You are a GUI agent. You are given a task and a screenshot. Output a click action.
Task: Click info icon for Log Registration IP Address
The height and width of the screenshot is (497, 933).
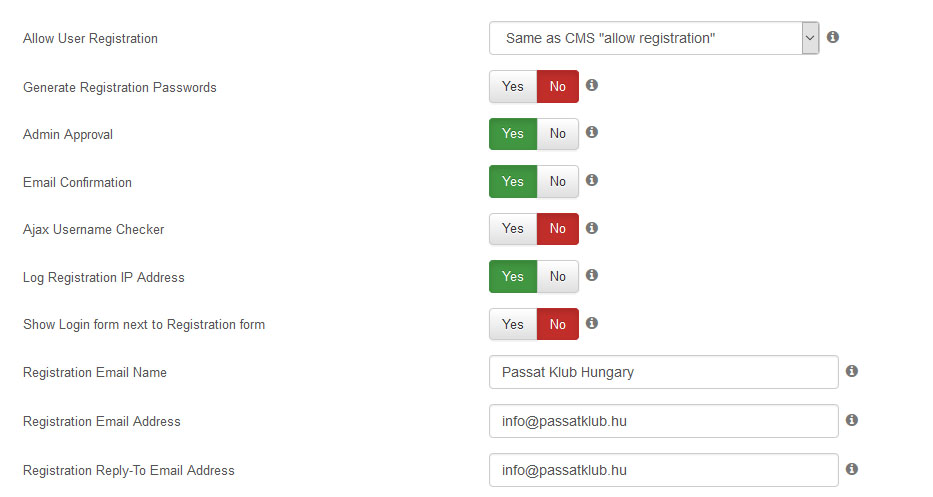pyautogui.click(x=591, y=275)
